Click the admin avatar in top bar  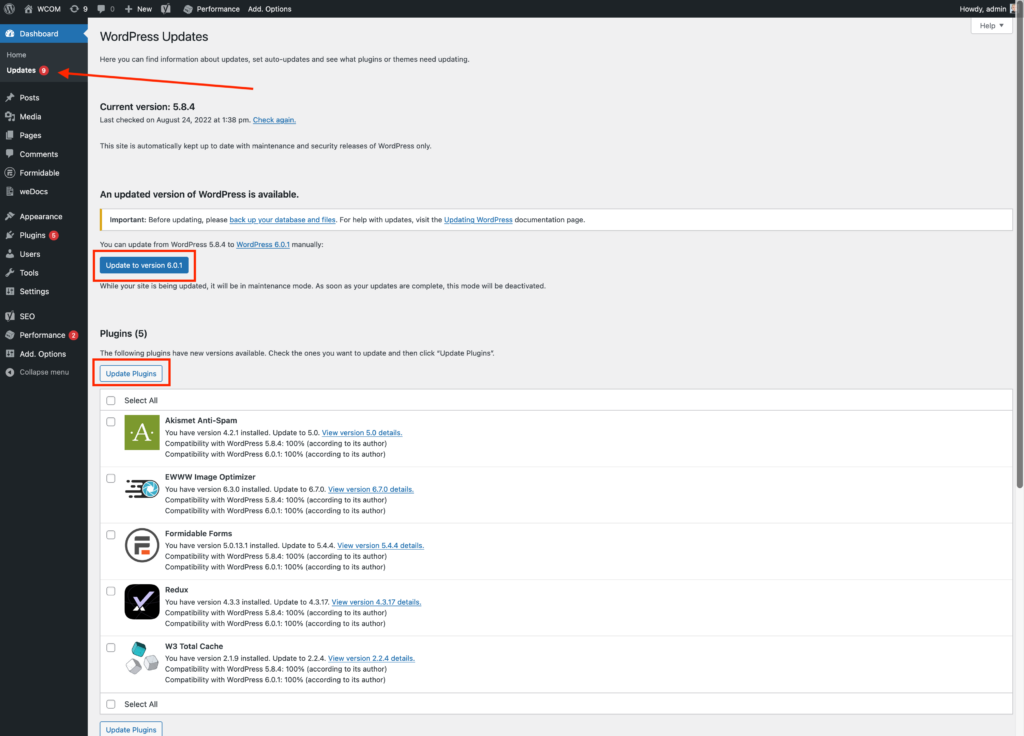[x=1014, y=8]
